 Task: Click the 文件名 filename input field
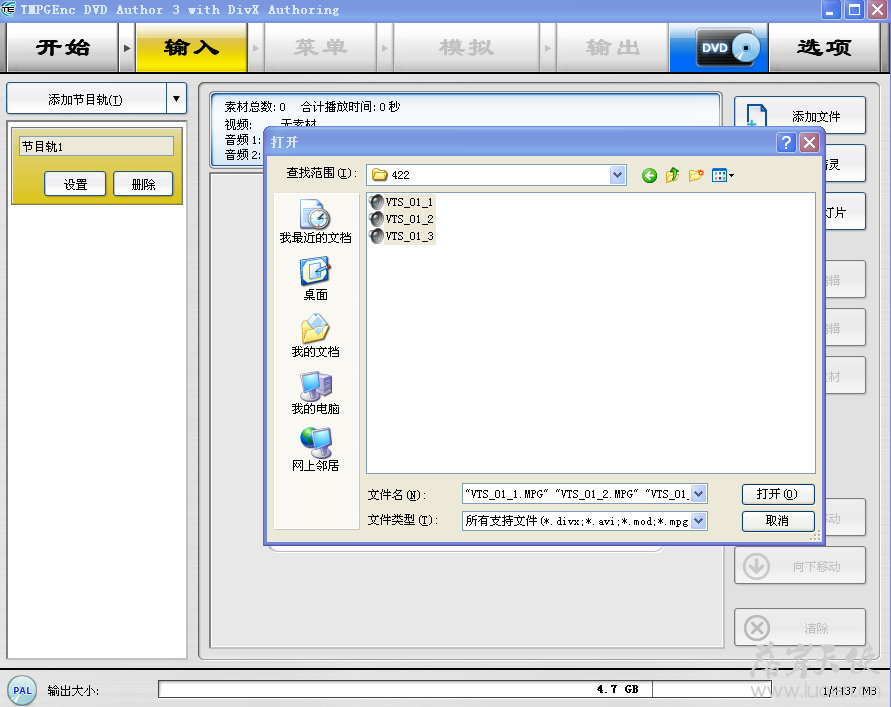coord(577,494)
